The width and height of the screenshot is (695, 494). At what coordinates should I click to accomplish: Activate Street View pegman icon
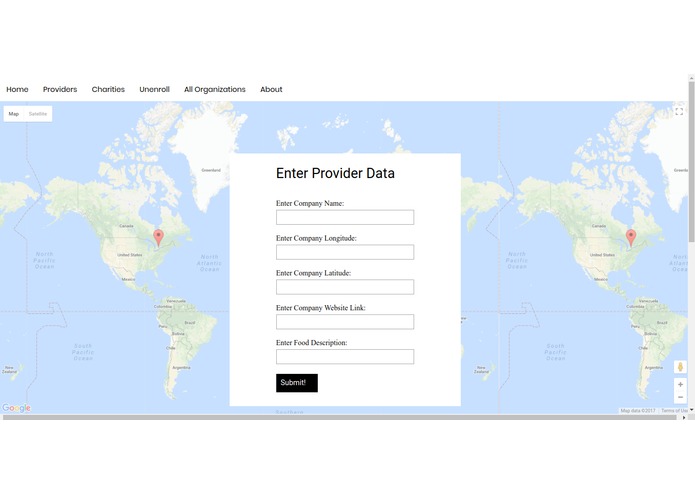[680, 367]
